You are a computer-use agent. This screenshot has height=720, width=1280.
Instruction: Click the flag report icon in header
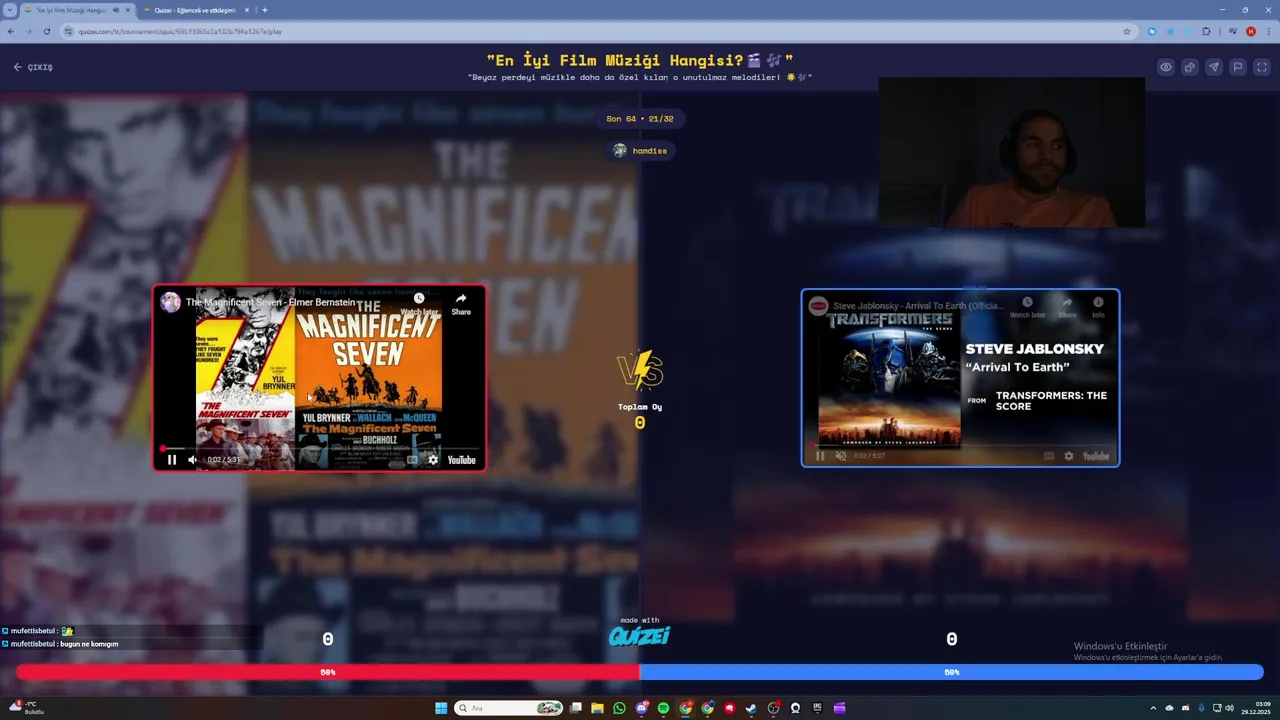click(x=1238, y=67)
